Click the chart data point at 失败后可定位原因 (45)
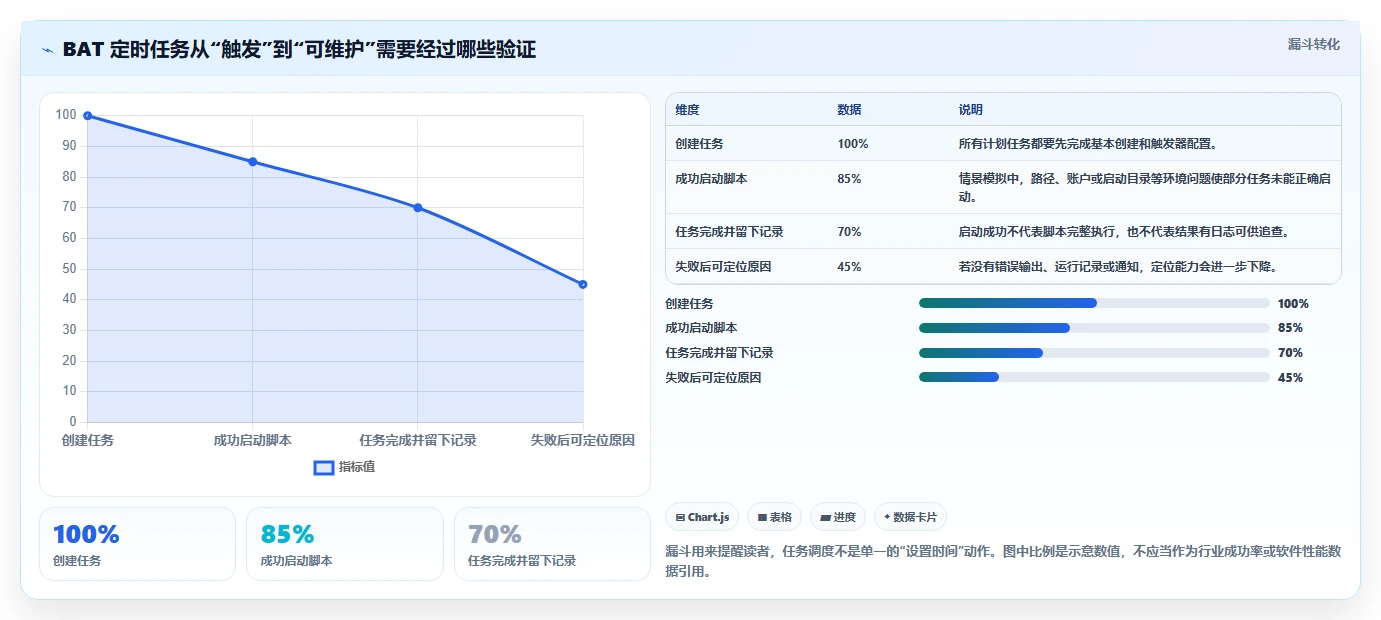The height and width of the screenshot is (620, 1381). click(x=583, y=285)
